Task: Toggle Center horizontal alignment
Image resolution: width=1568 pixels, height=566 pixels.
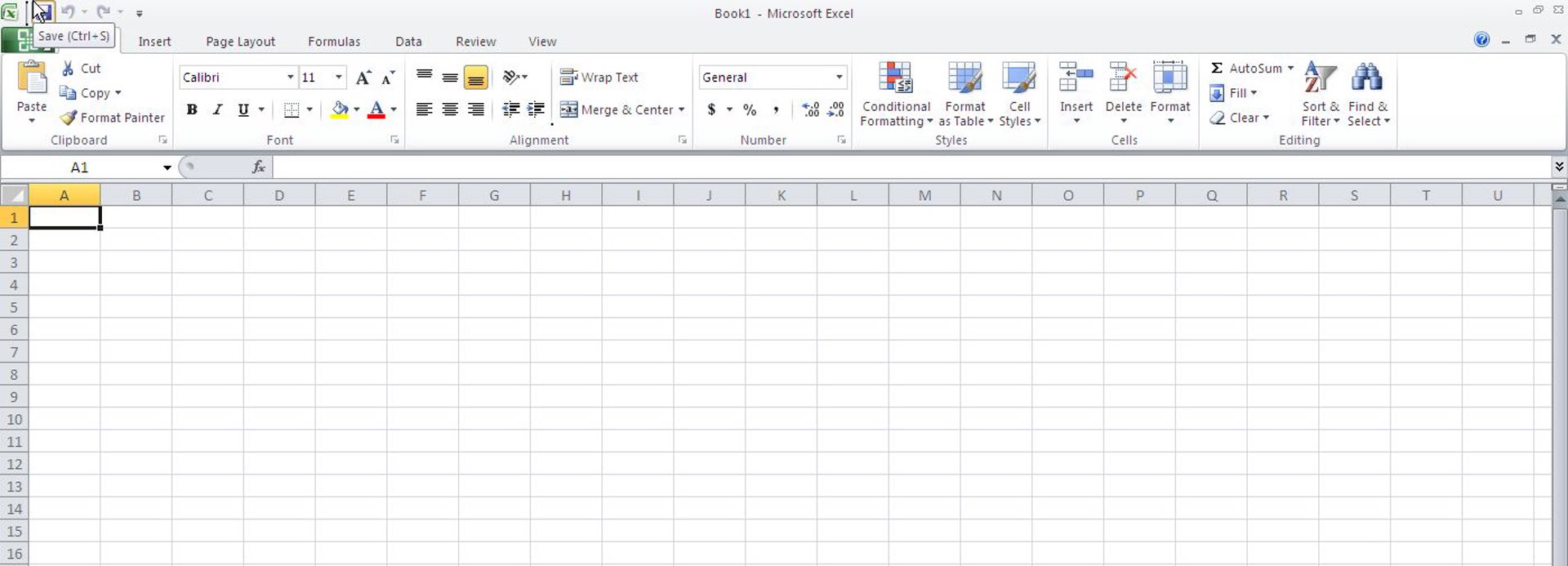Action: (x=450, y=109)
